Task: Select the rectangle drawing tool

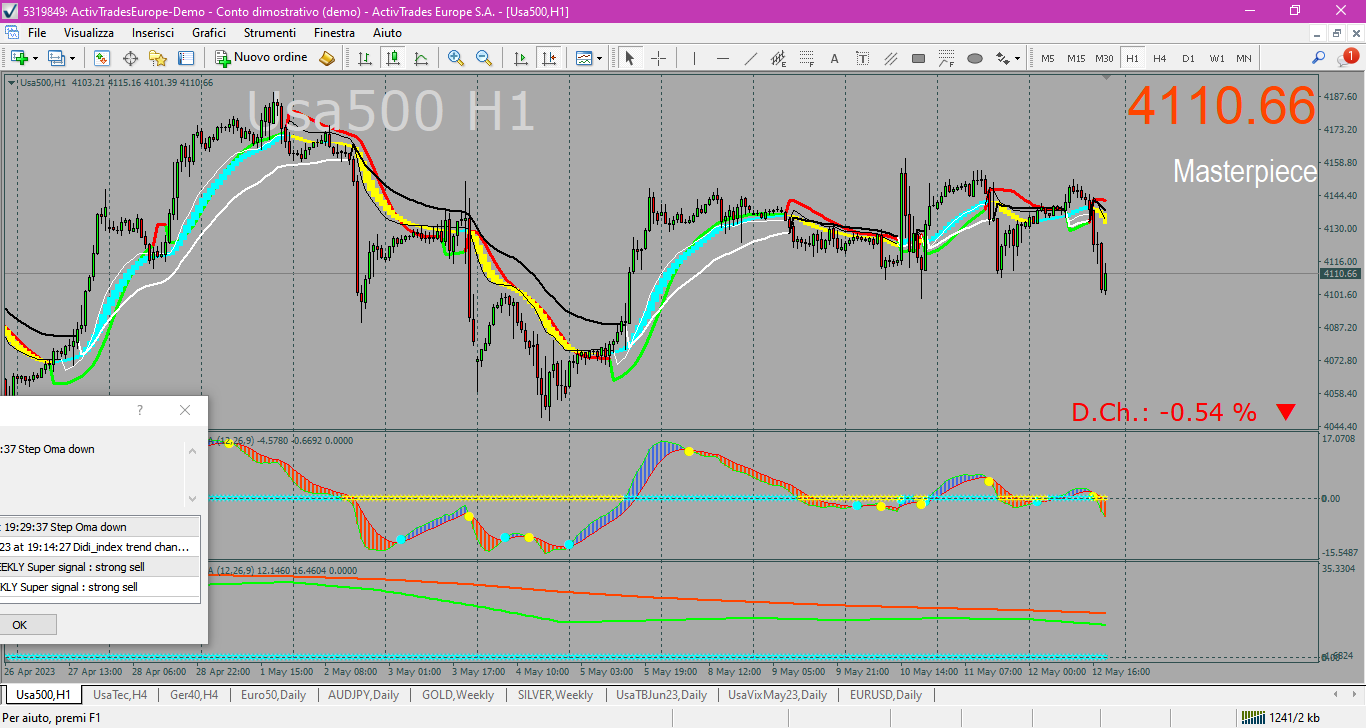Action: [x=918, y=58]
